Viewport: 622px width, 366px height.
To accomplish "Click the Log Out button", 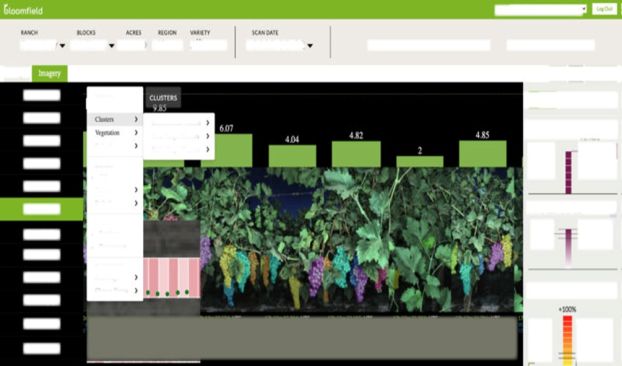I will coord(604,9).
